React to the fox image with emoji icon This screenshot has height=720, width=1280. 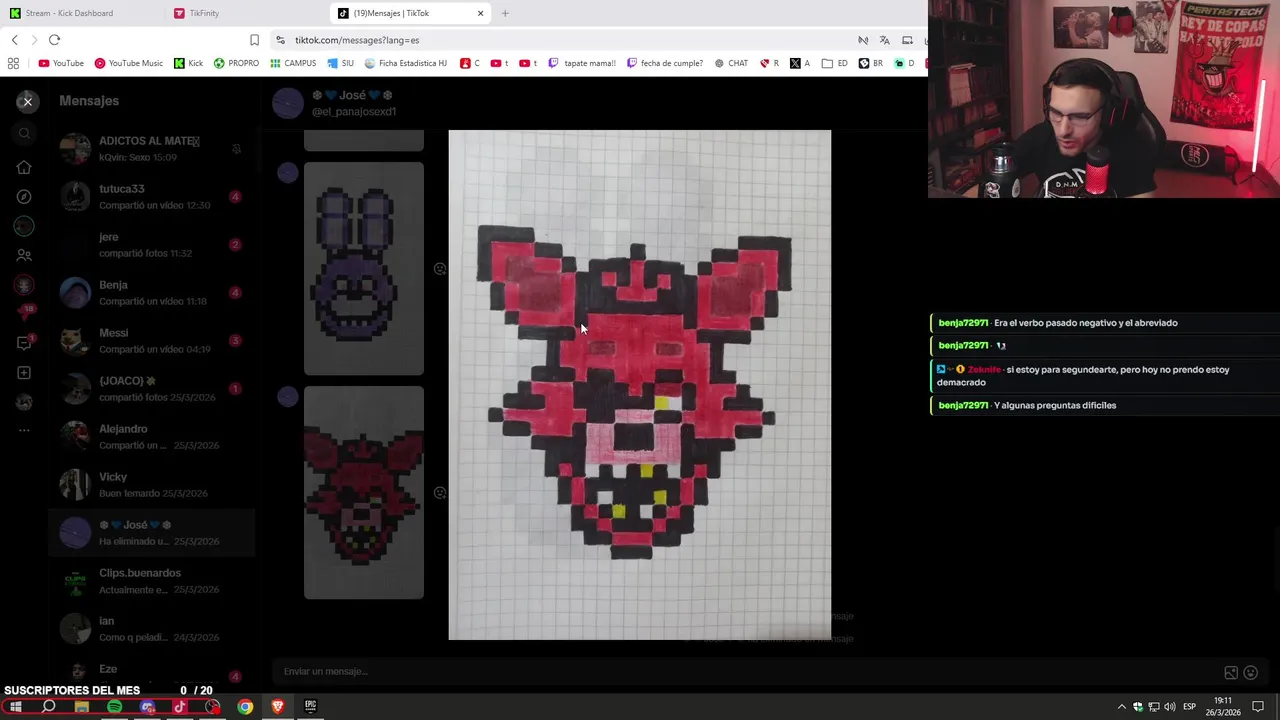point(440,493)
